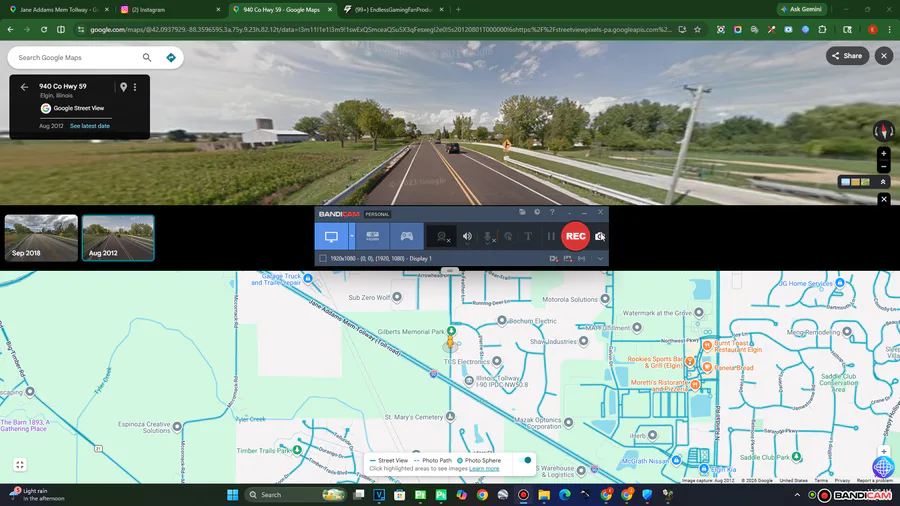900x506 pixels.
Task: Click location pin icon in street view panel
Action: [123, 87]
